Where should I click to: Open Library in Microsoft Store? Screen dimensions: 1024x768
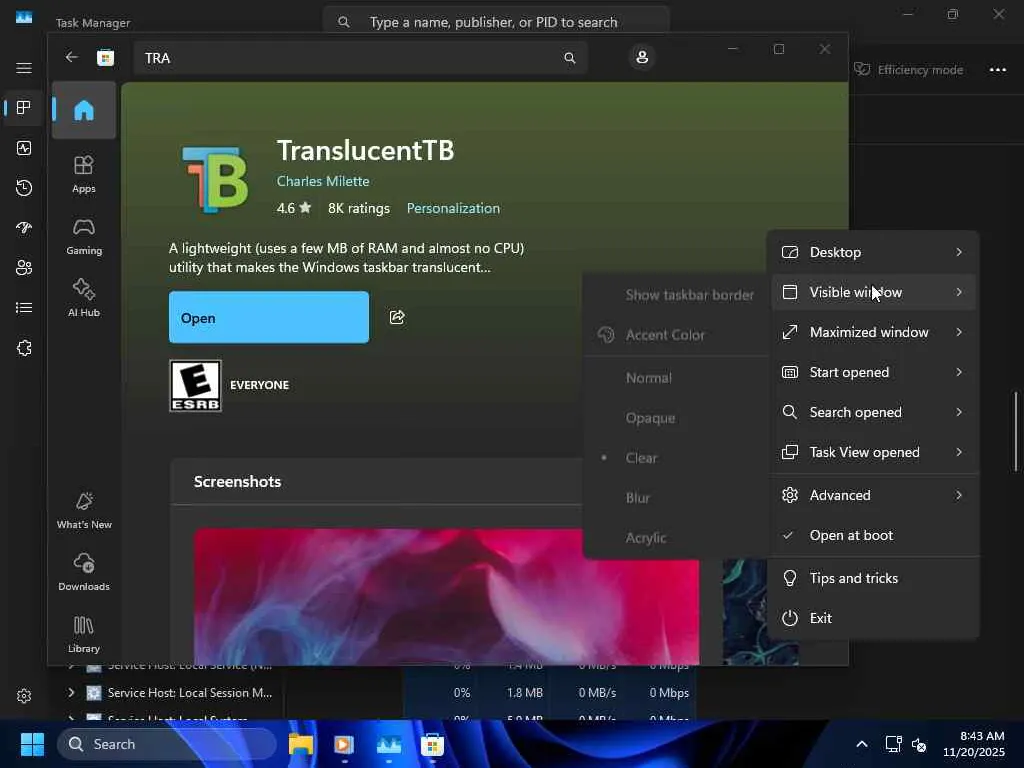point(84,634)
